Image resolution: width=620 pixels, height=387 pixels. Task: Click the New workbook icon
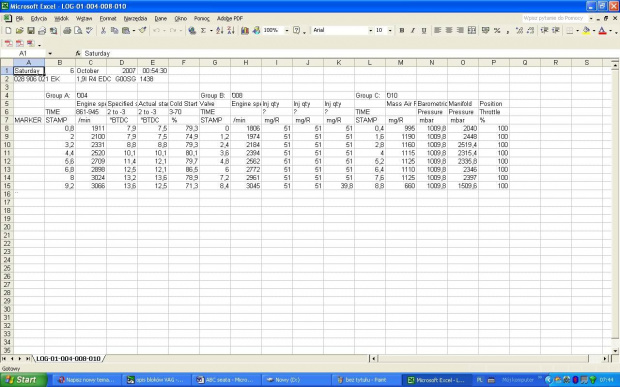click(x=8, y=30)
